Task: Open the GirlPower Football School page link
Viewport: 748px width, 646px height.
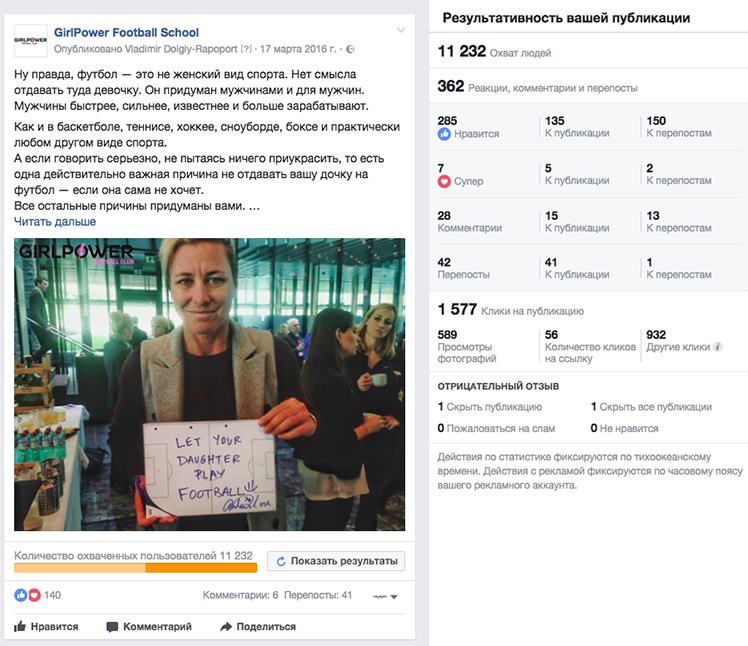Action: (x=126, y=32)
